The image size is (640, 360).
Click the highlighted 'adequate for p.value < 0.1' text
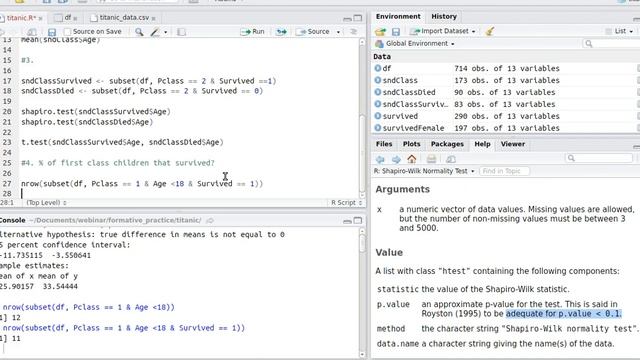coord(563,313)
